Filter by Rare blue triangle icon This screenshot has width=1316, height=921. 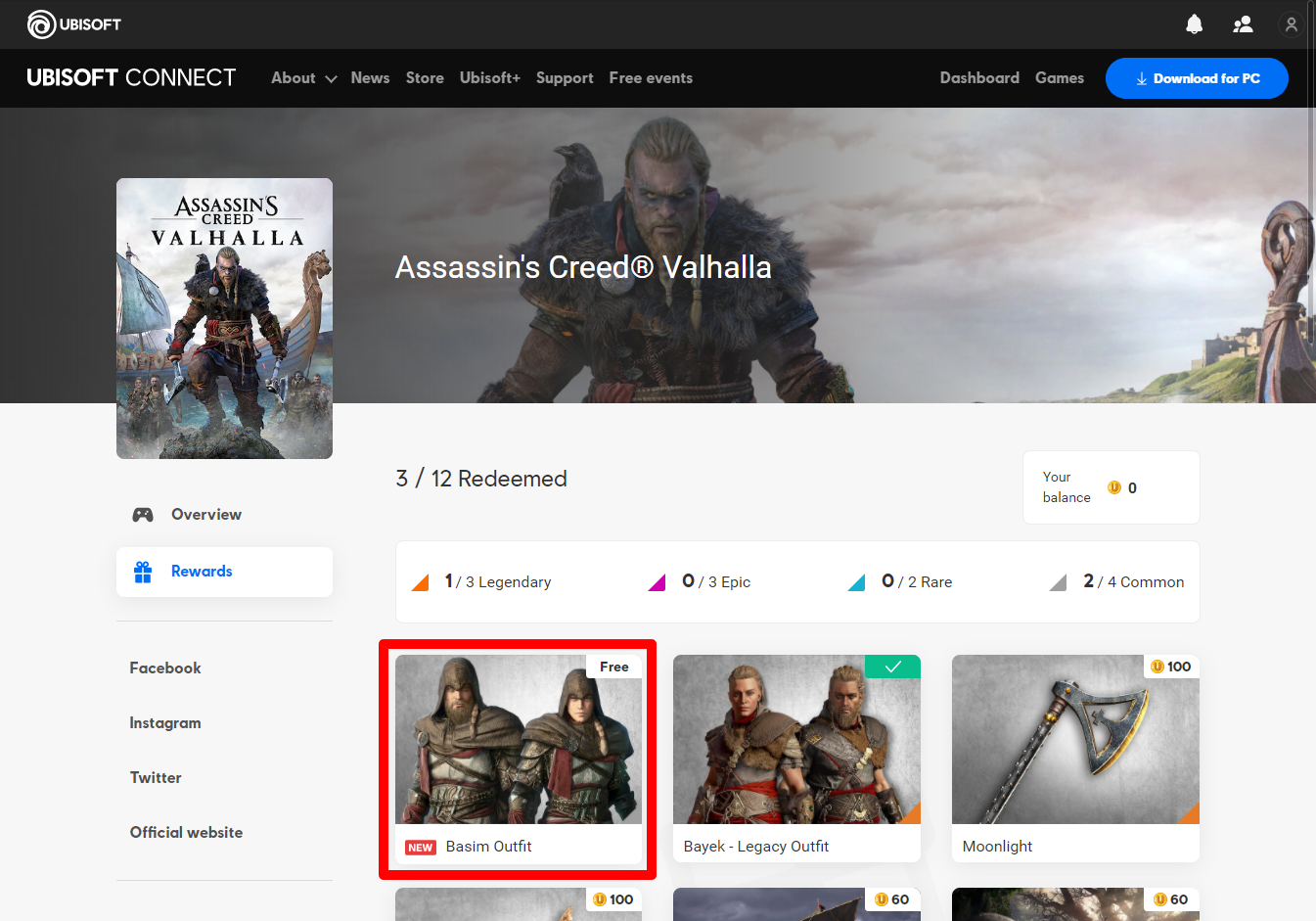click(x=856, y=583)
